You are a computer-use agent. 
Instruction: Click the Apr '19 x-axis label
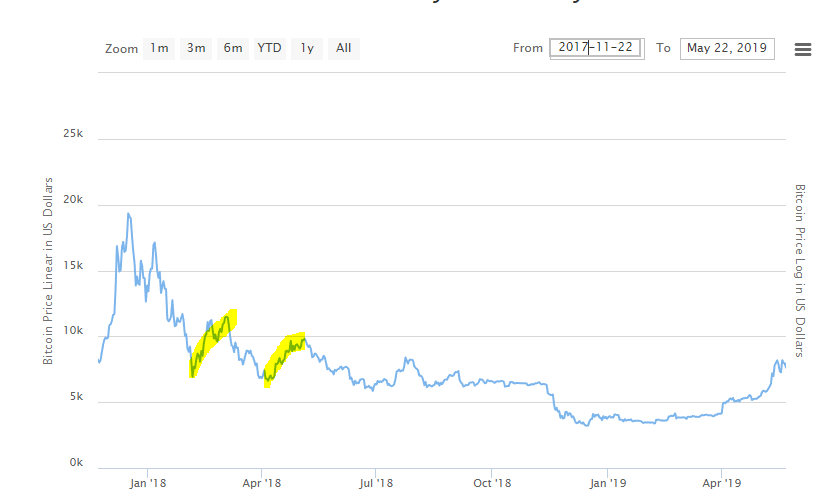click(721, 483)
